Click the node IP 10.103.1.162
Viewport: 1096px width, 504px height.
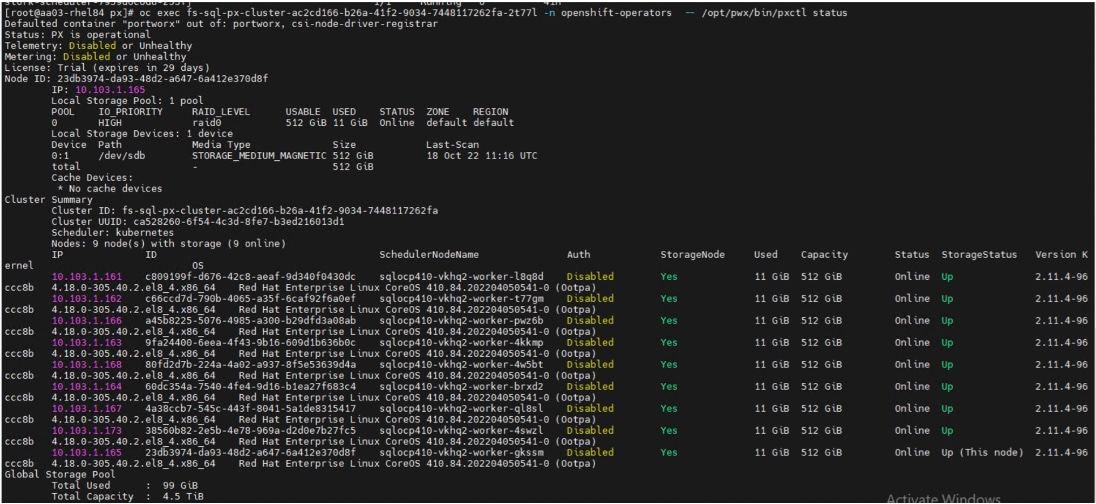[87, 298]
